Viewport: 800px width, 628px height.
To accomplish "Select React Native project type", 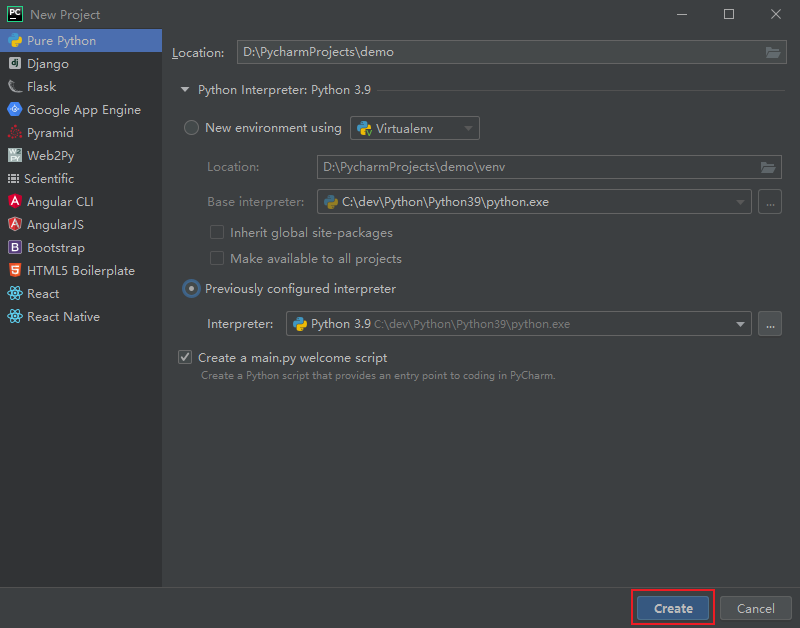I will click(81, 316).
